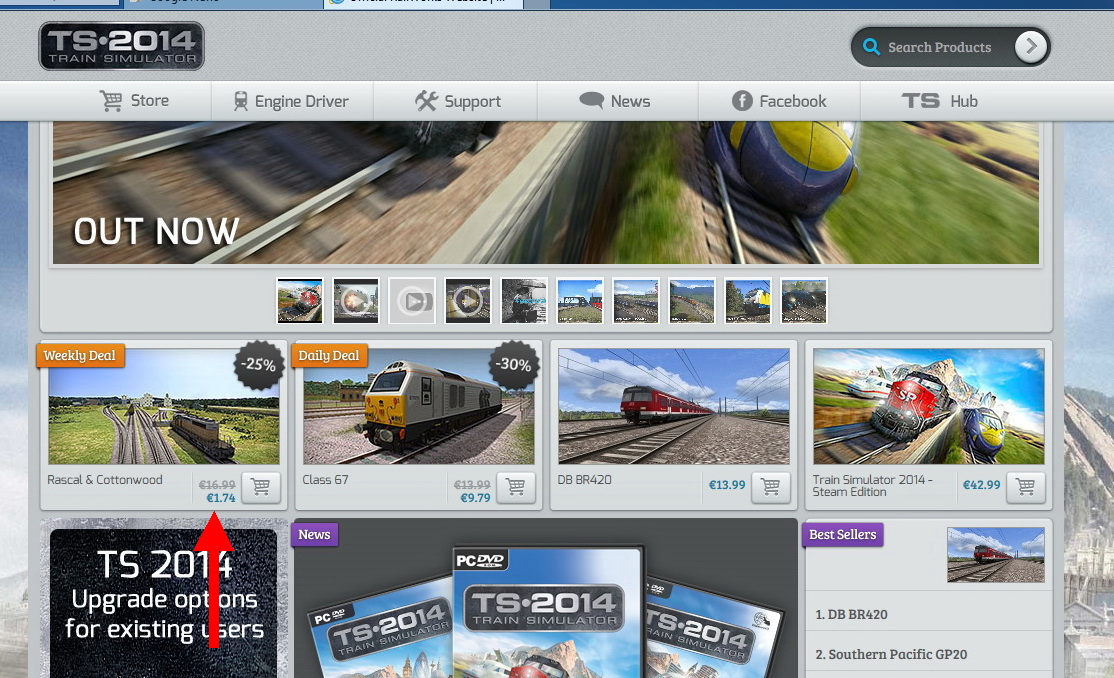Click the €42.99 price
Image resolution: width=1114 pixels, height=678 pixels.
tap(981, 485)
